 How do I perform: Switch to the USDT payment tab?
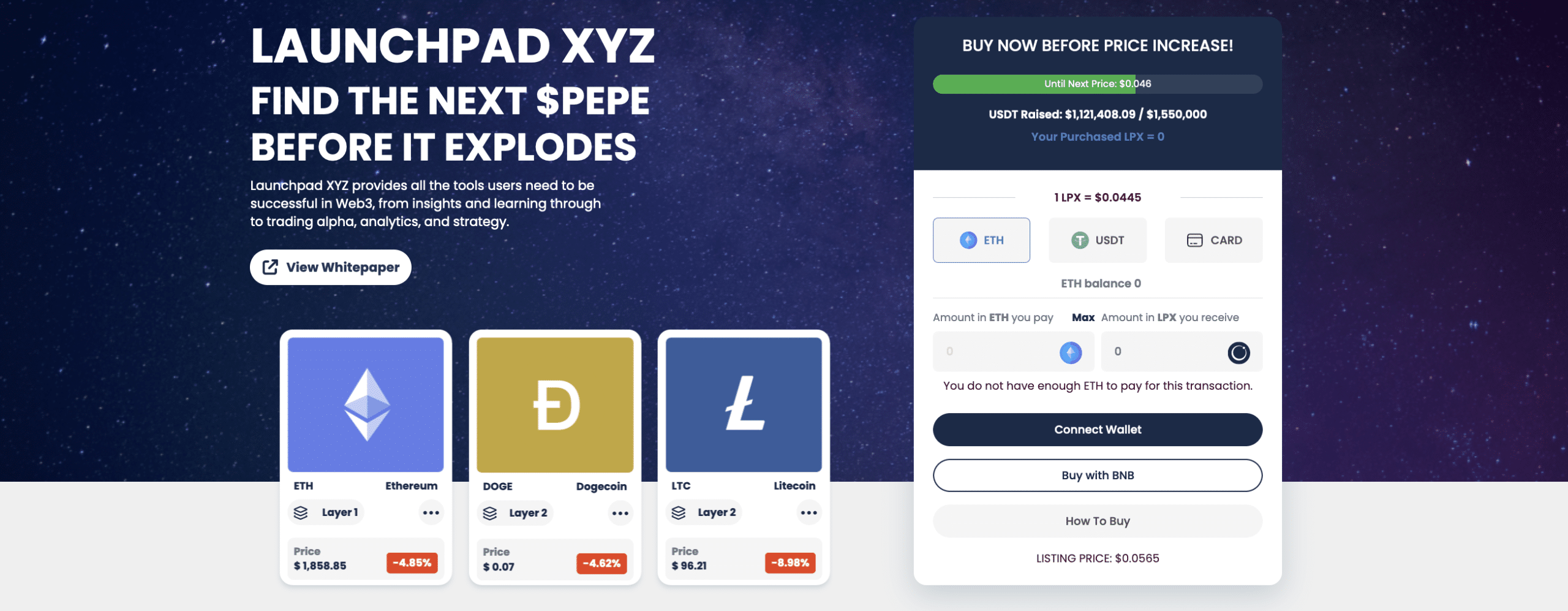pyautogui.click(x=1098, y=240)
